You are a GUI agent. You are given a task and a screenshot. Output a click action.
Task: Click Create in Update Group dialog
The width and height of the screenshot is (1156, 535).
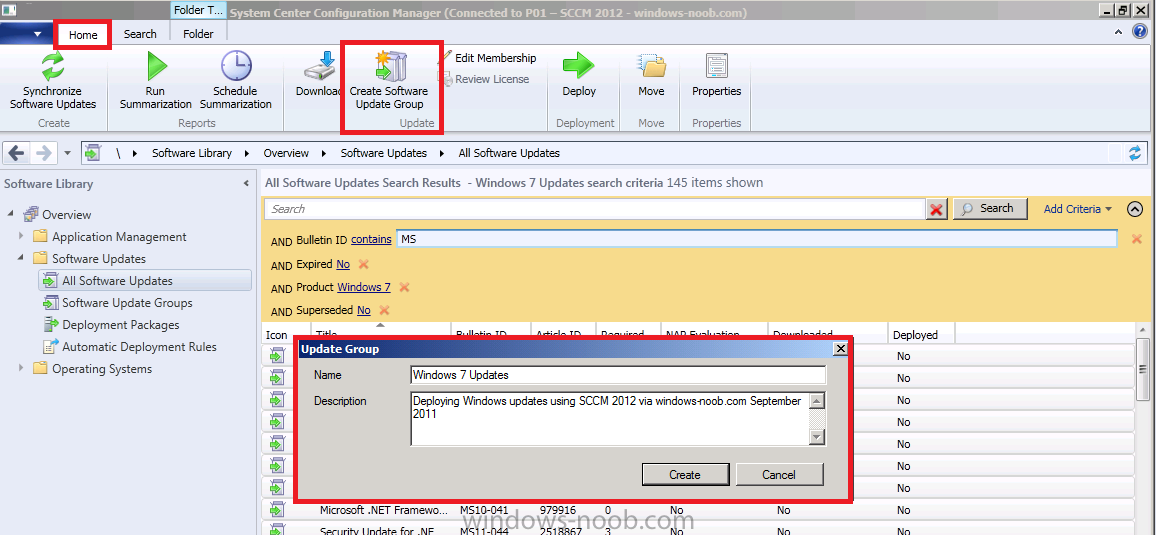[685, 475]
